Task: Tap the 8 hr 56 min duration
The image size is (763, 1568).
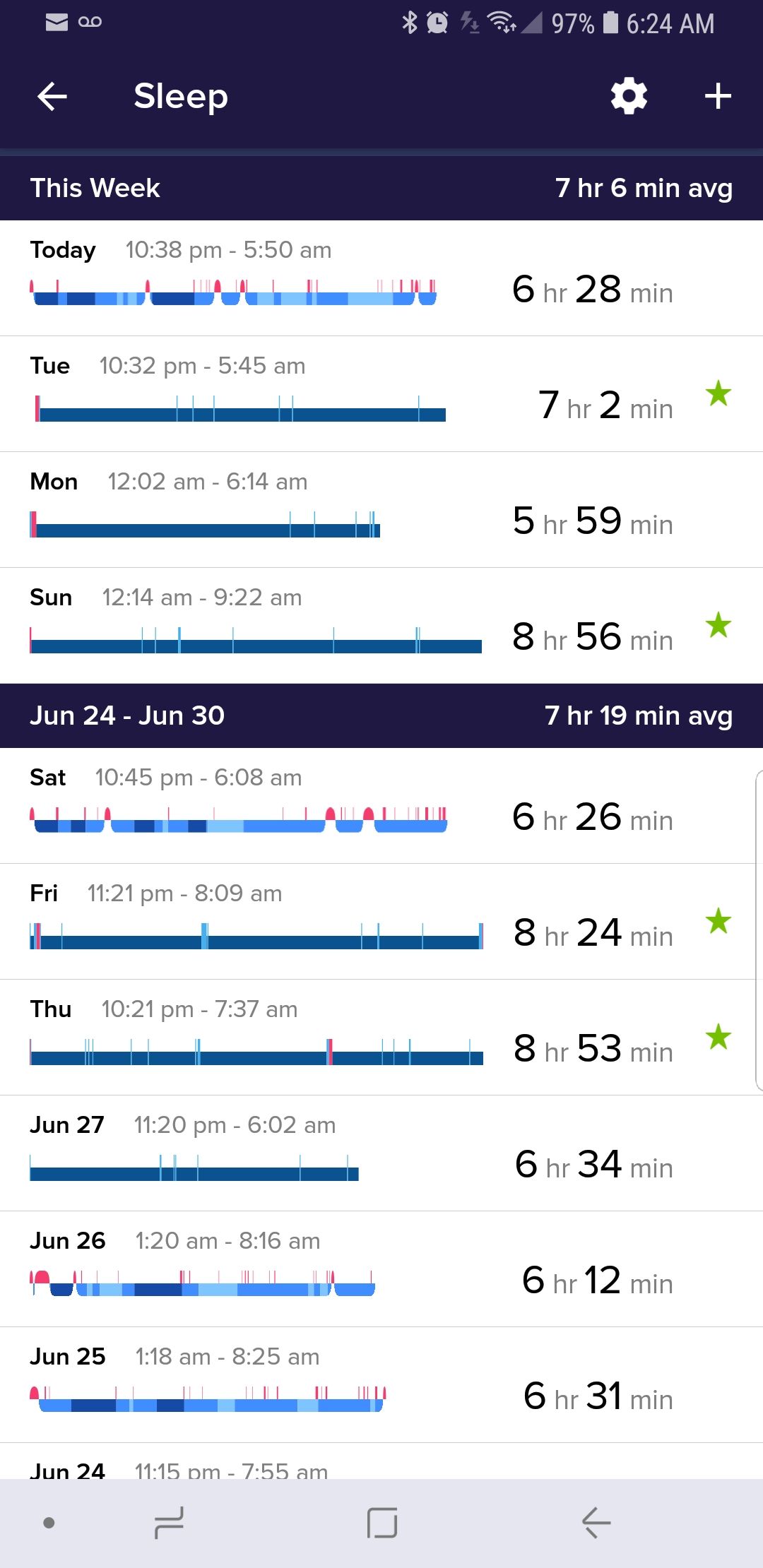Action: 592,637
